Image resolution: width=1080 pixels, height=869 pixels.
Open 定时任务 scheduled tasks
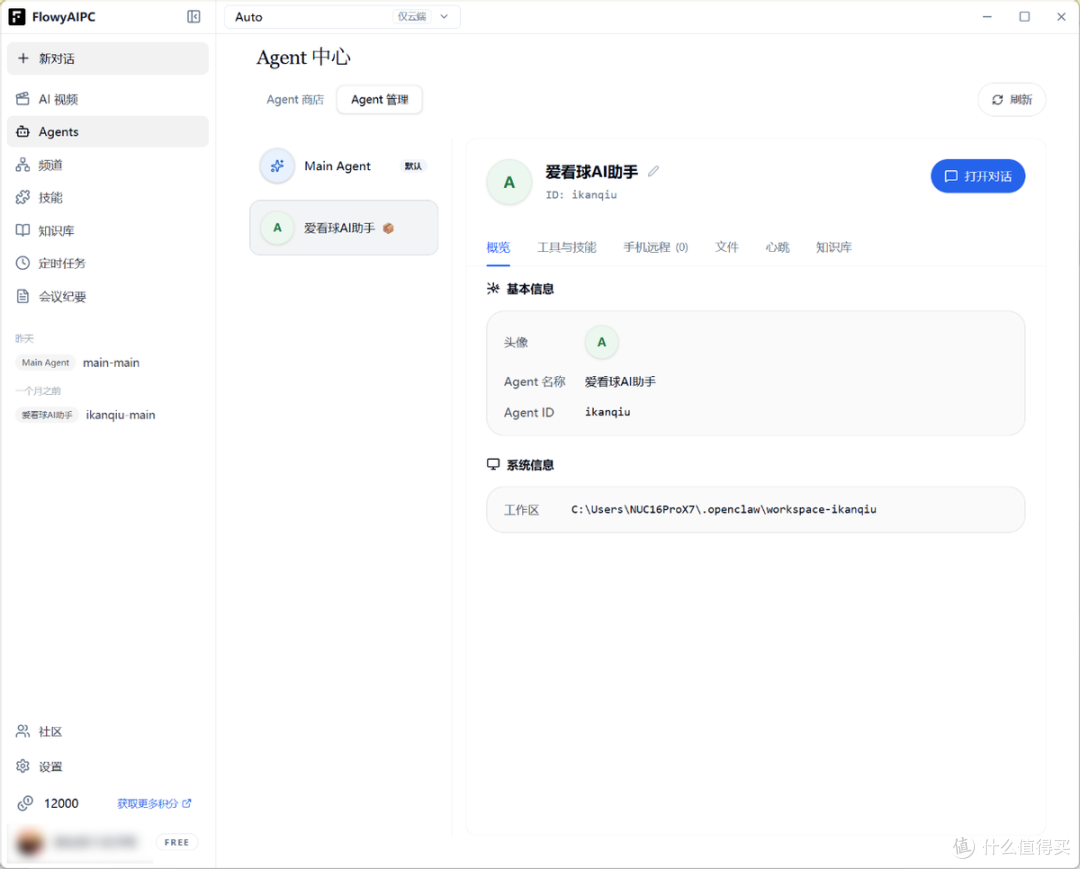(x=107, y=263)
